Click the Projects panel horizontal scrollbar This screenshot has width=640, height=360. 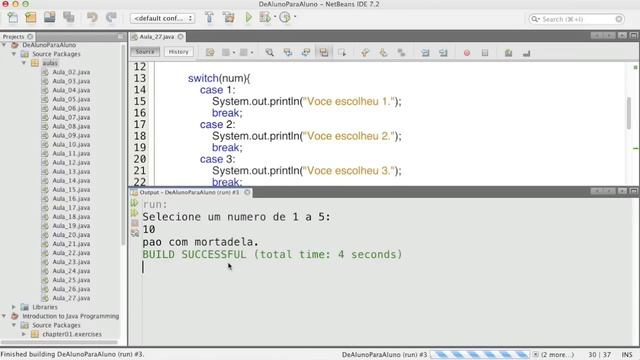coord(60,342)
